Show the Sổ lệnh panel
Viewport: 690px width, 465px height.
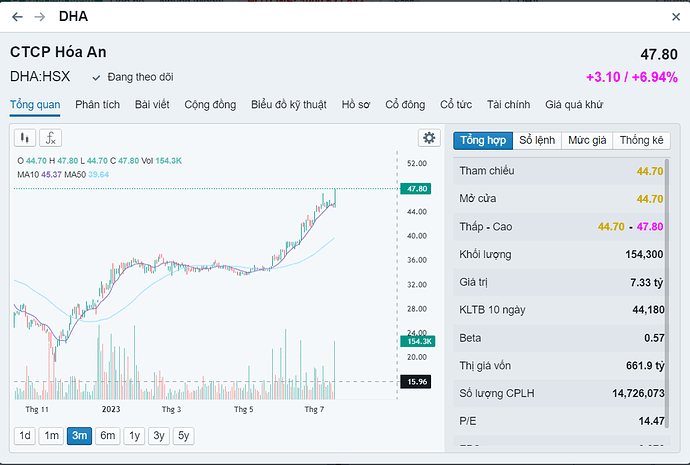coord(538,140)
